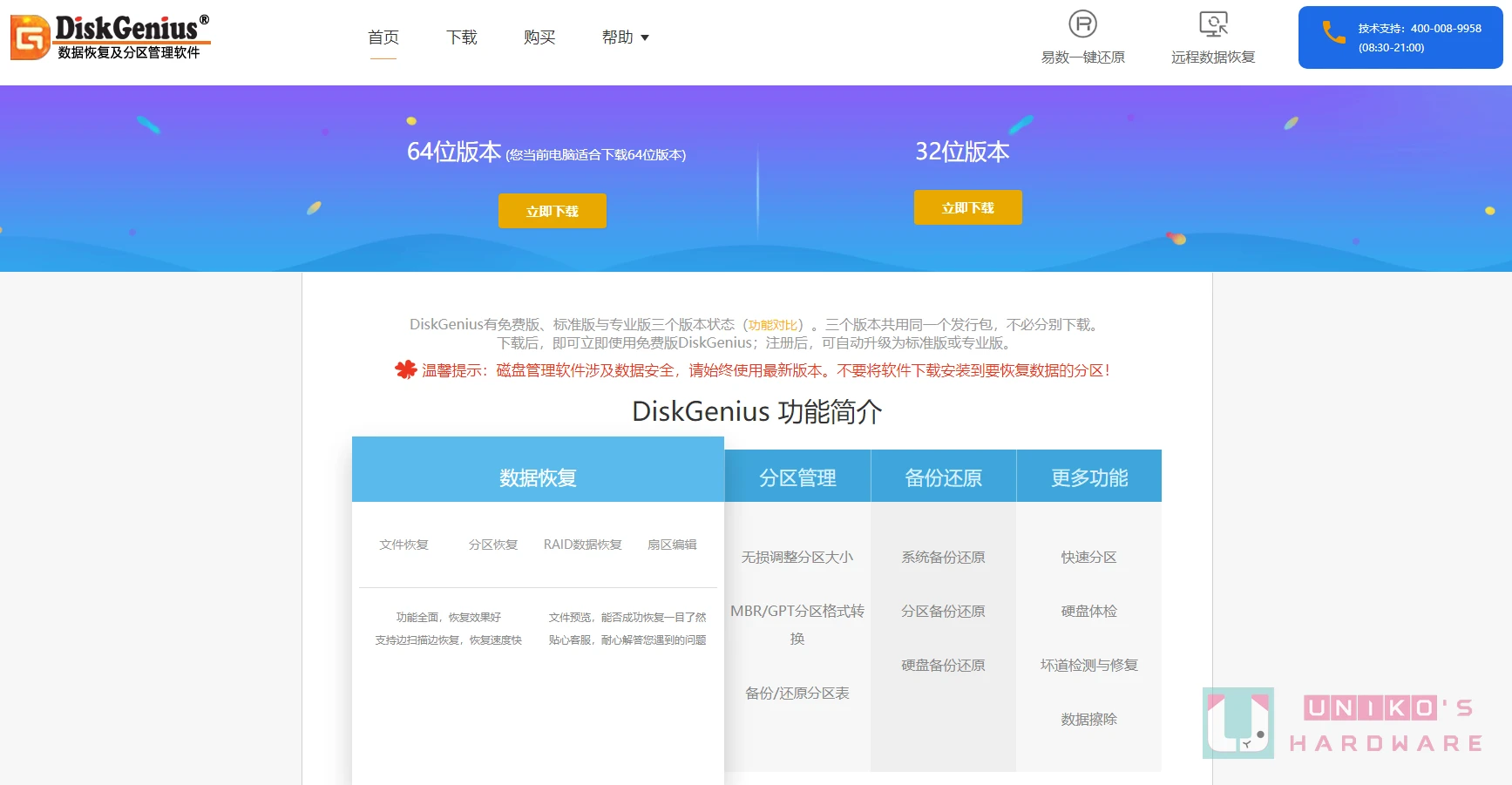
Task: Open 分区恢复 feature link
Action: point(493,545)
